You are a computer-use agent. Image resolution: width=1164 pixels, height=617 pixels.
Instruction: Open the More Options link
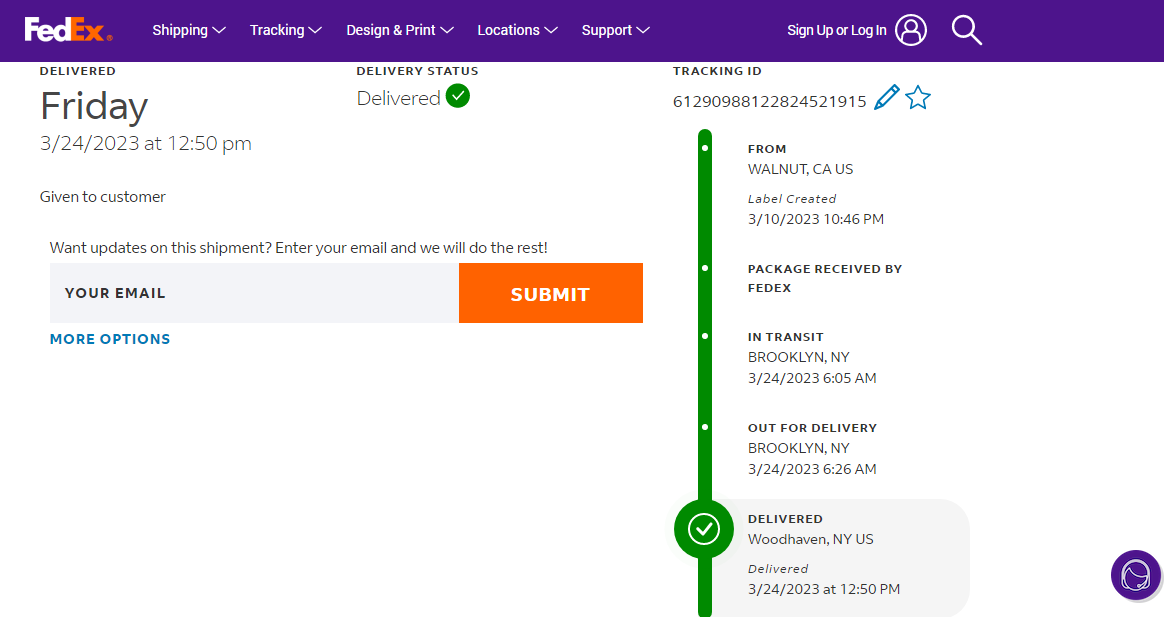point(110,339)
